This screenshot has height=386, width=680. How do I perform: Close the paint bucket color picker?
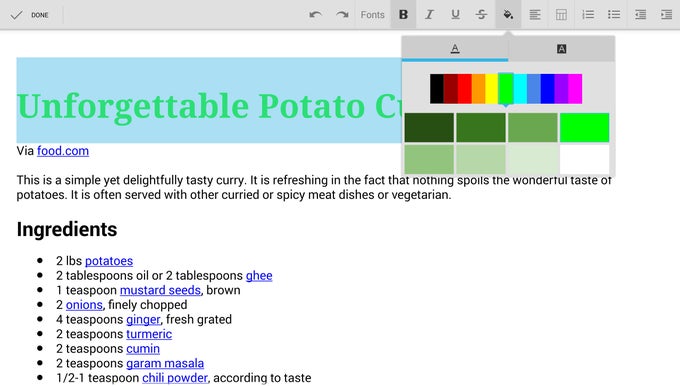pos(508,15)
